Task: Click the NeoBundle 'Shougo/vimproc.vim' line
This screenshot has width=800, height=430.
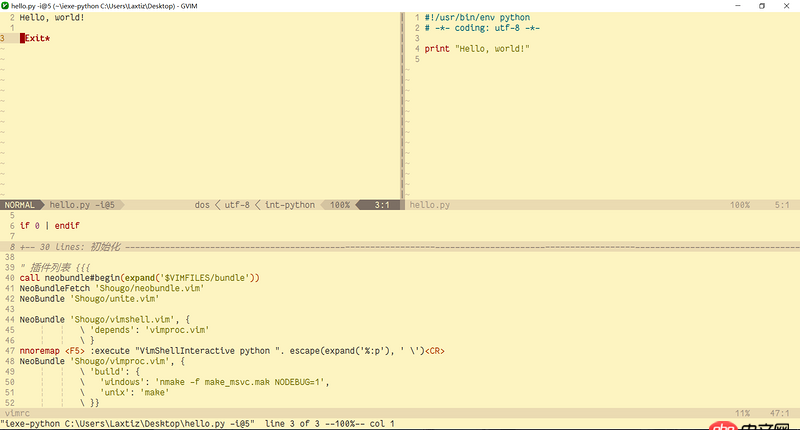Action: 102,361
